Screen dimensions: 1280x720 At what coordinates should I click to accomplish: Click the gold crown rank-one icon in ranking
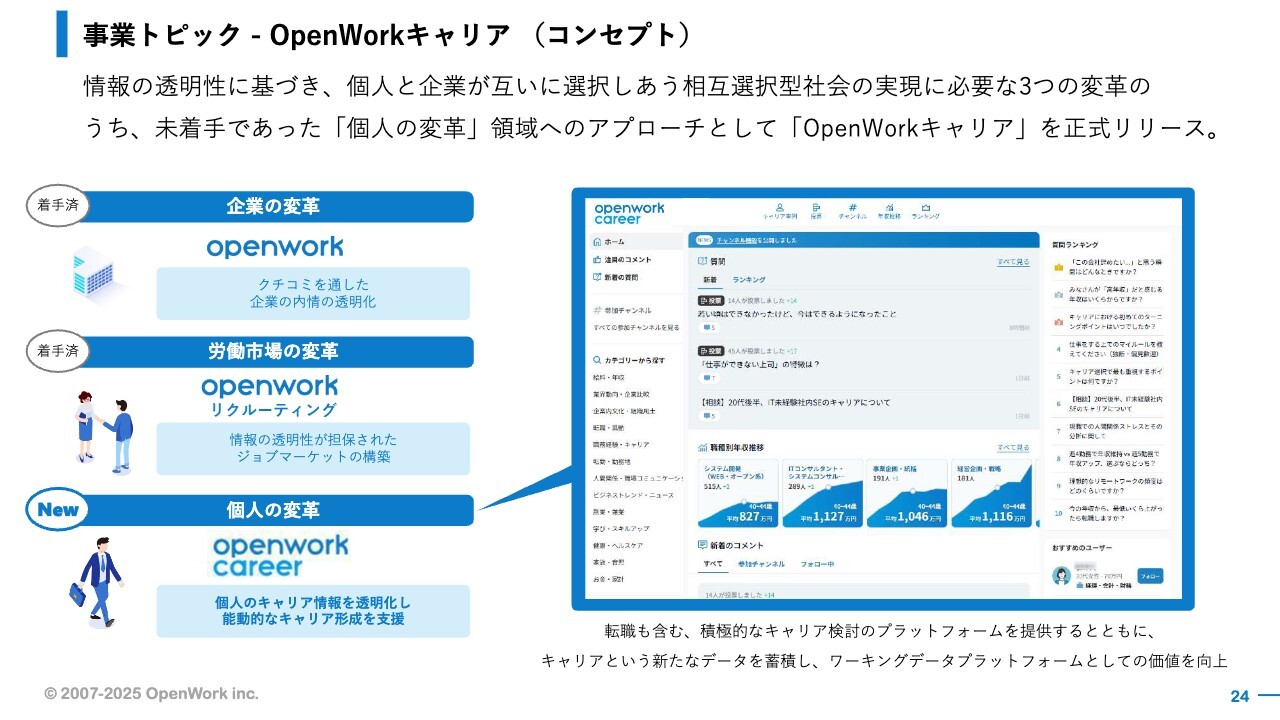tap(1058, 266)
